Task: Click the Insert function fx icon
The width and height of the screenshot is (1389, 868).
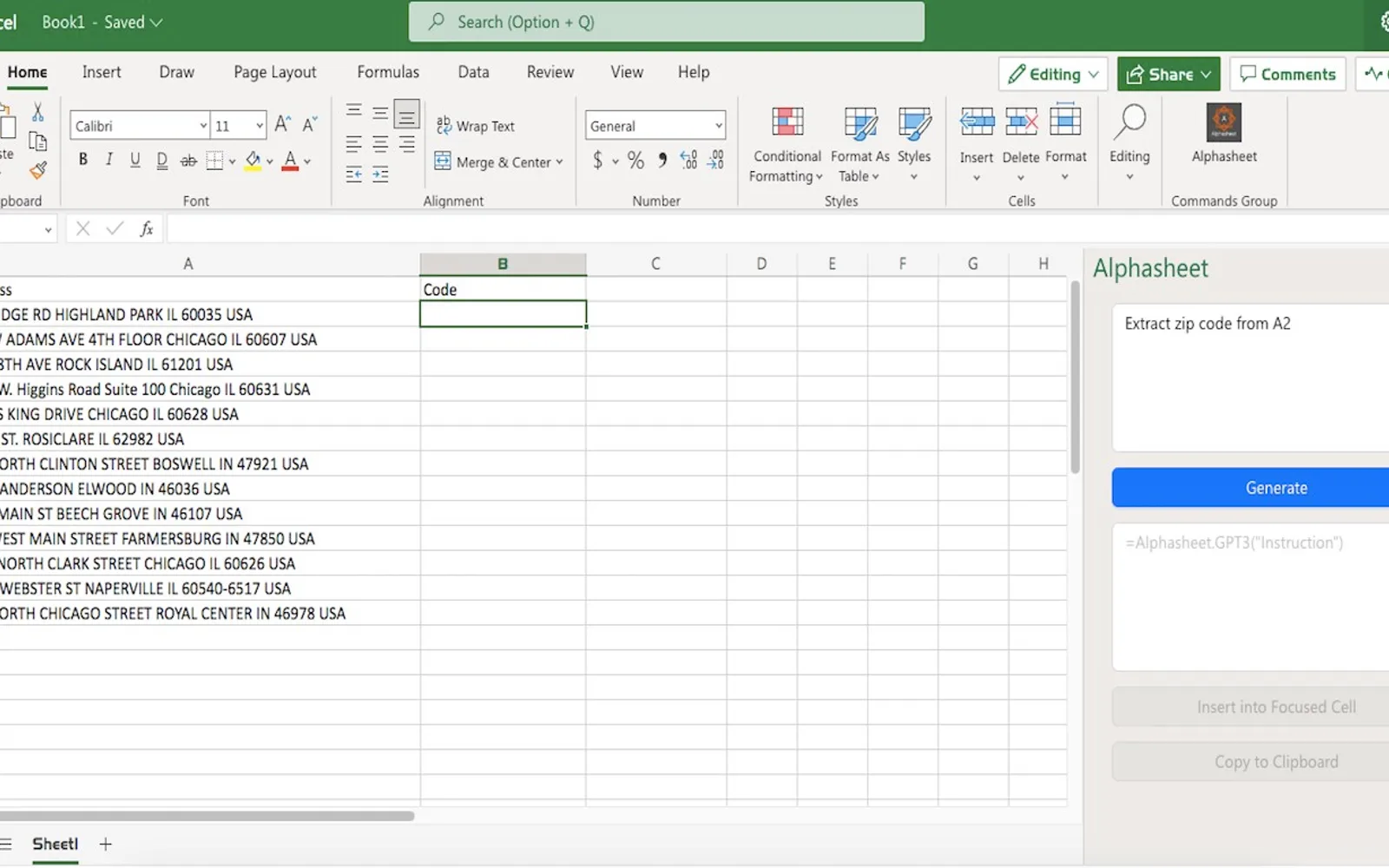Action: (147, 229)
